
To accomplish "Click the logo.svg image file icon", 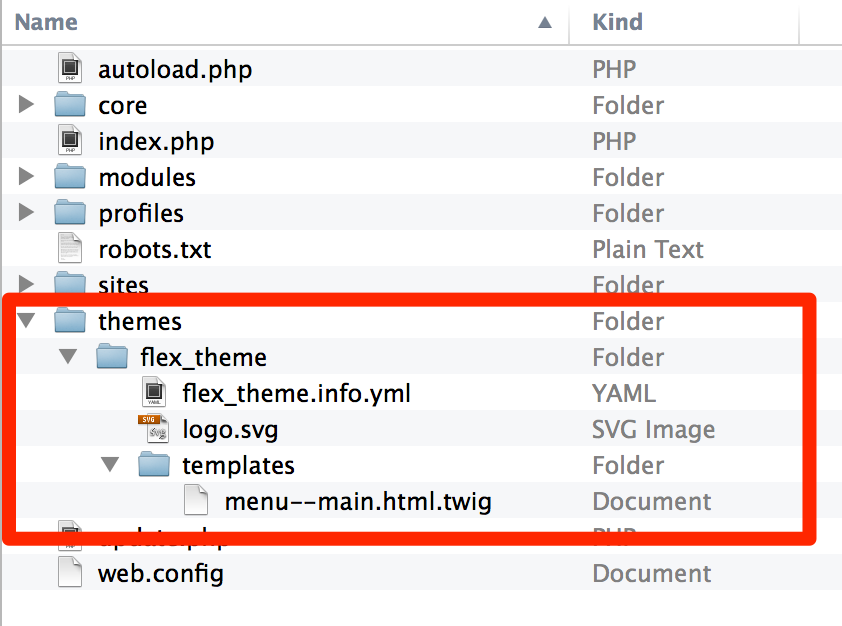I will click(154, 428).
